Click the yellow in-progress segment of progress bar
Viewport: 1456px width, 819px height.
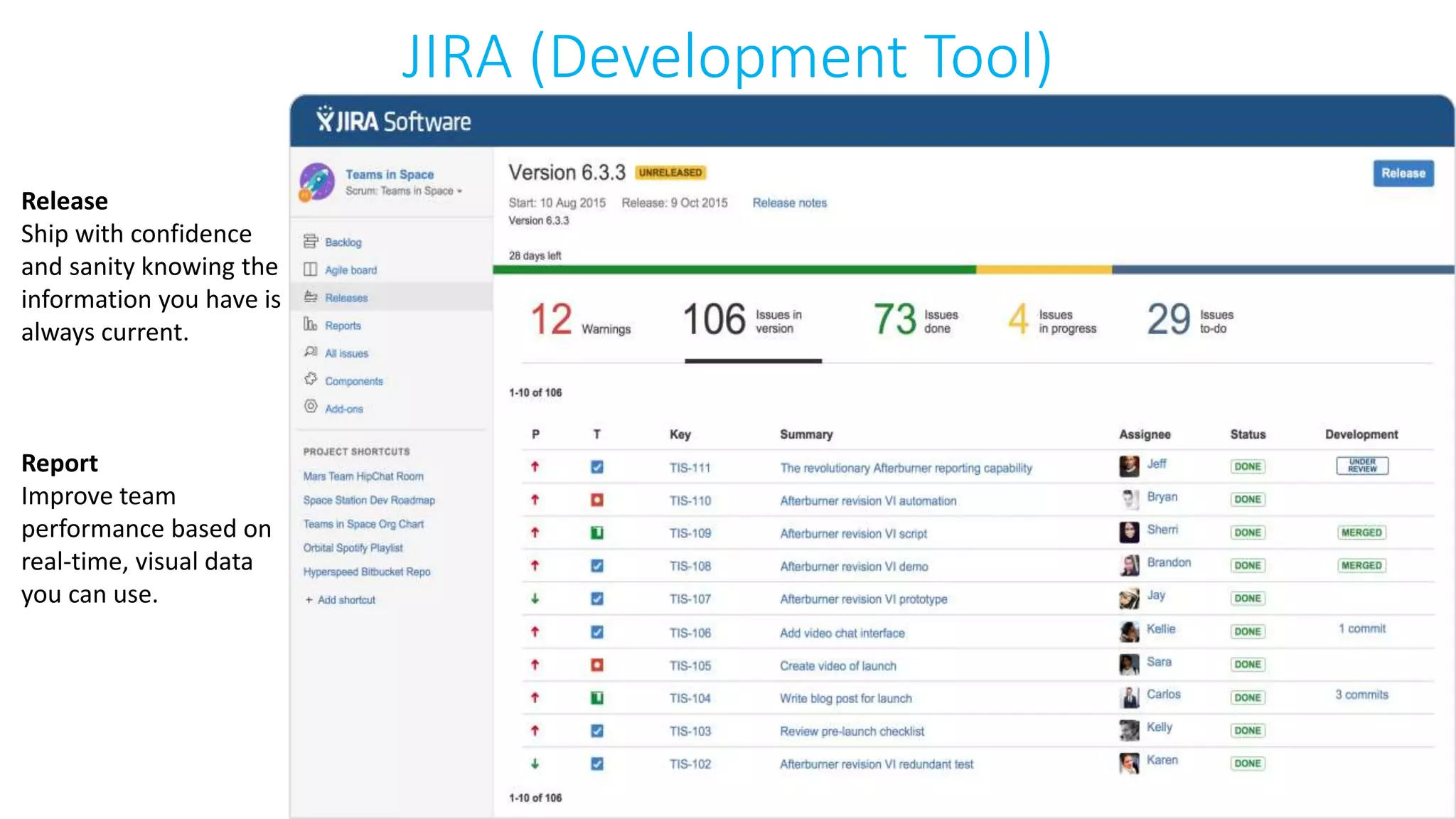click(x=1044, y=269)
